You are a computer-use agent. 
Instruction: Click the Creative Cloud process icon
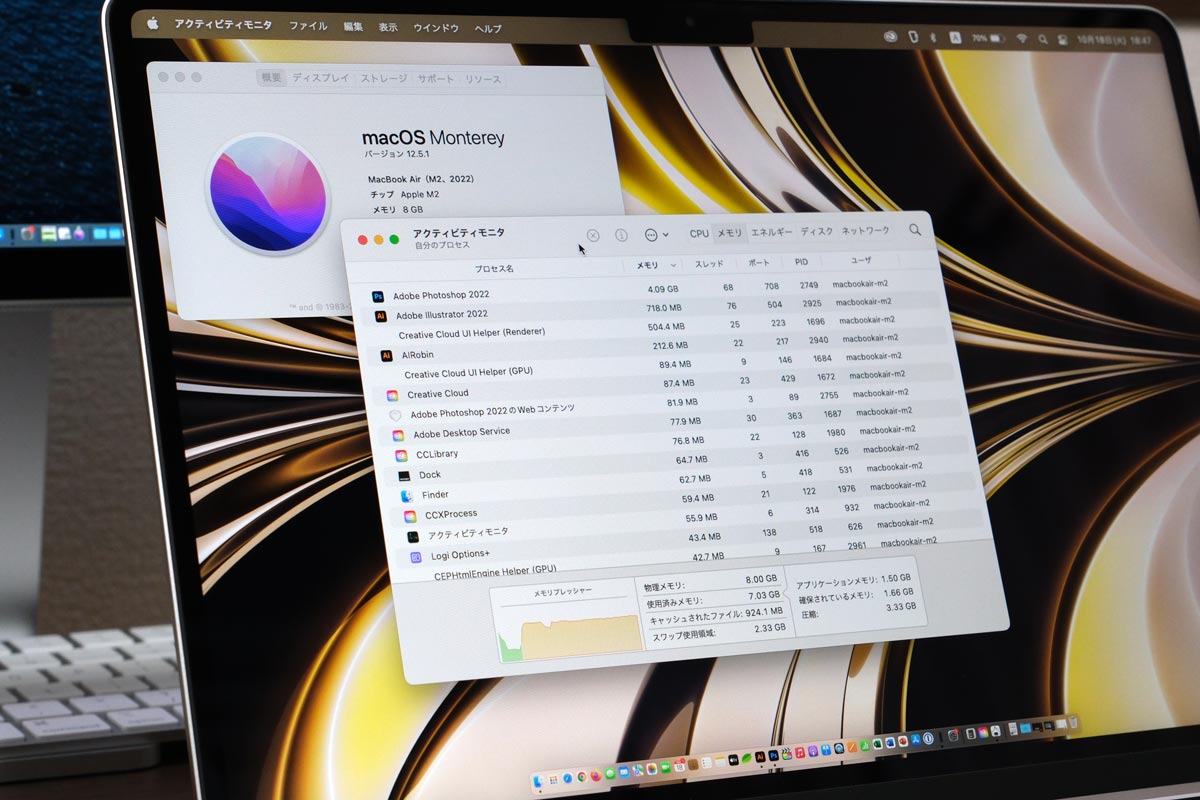coord(392,396)
